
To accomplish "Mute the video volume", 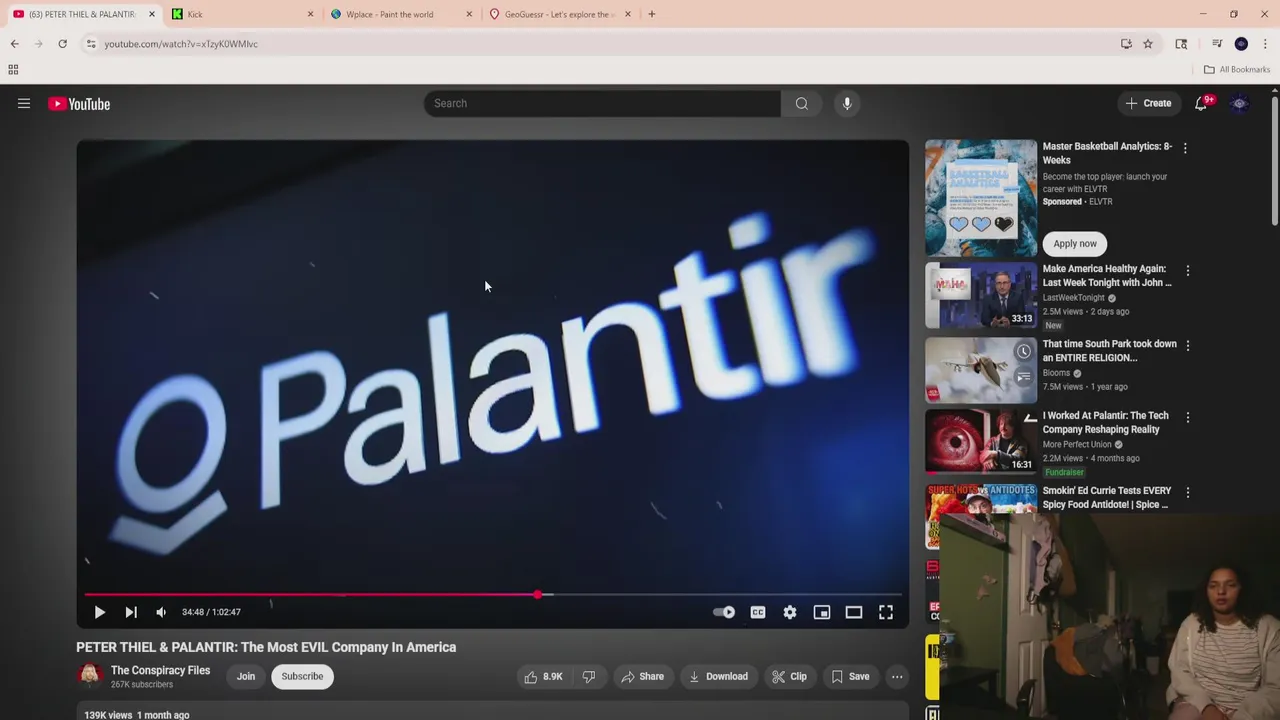I will tap(161, 612).
